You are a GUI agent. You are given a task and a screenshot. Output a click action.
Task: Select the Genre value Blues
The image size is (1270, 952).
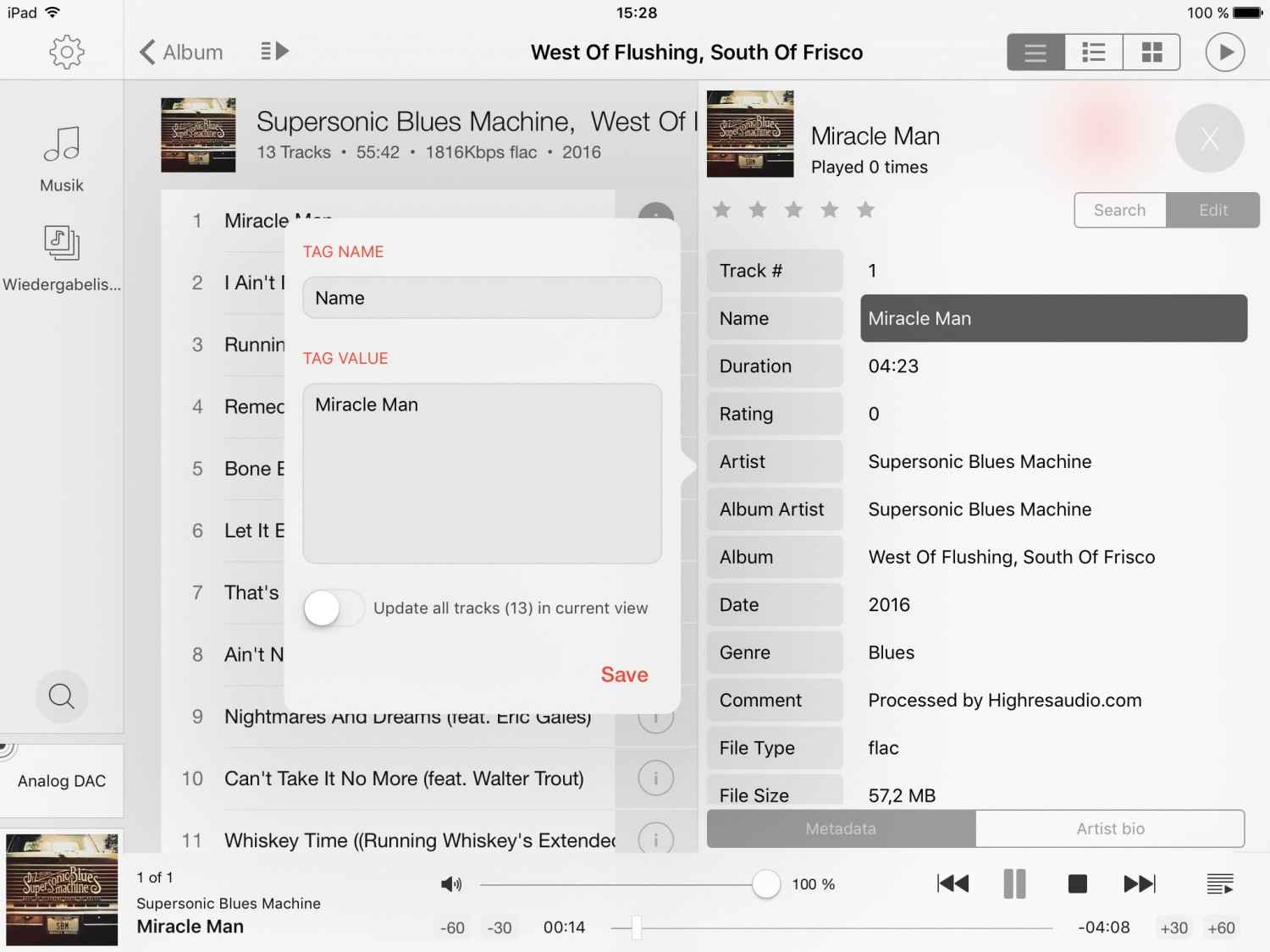tap(892, 652)
